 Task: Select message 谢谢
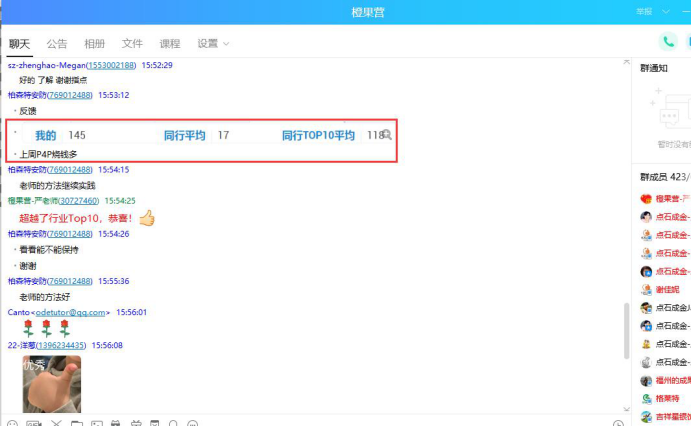28,266
